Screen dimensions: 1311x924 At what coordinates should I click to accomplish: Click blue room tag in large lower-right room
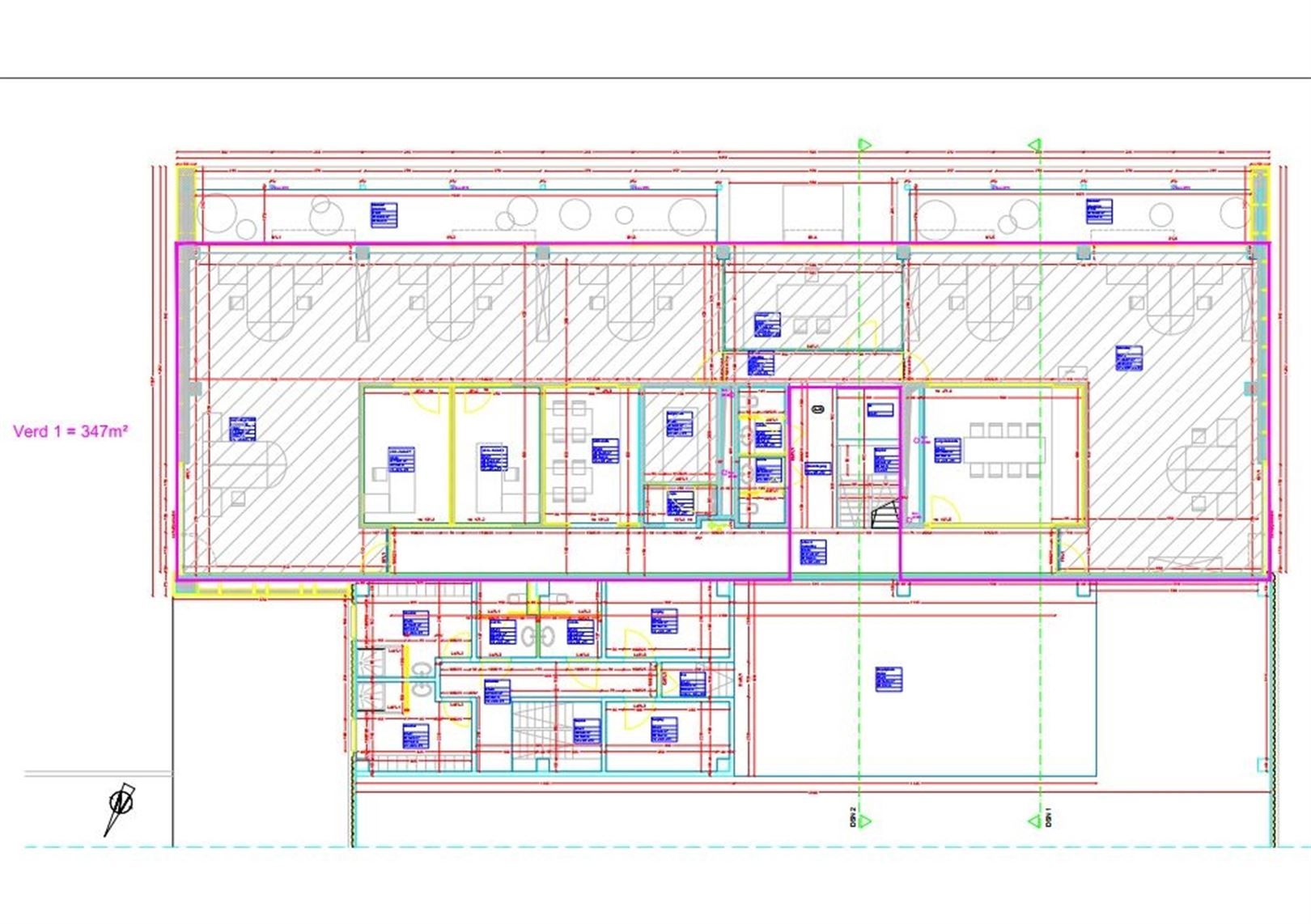(x=888, y=679)
